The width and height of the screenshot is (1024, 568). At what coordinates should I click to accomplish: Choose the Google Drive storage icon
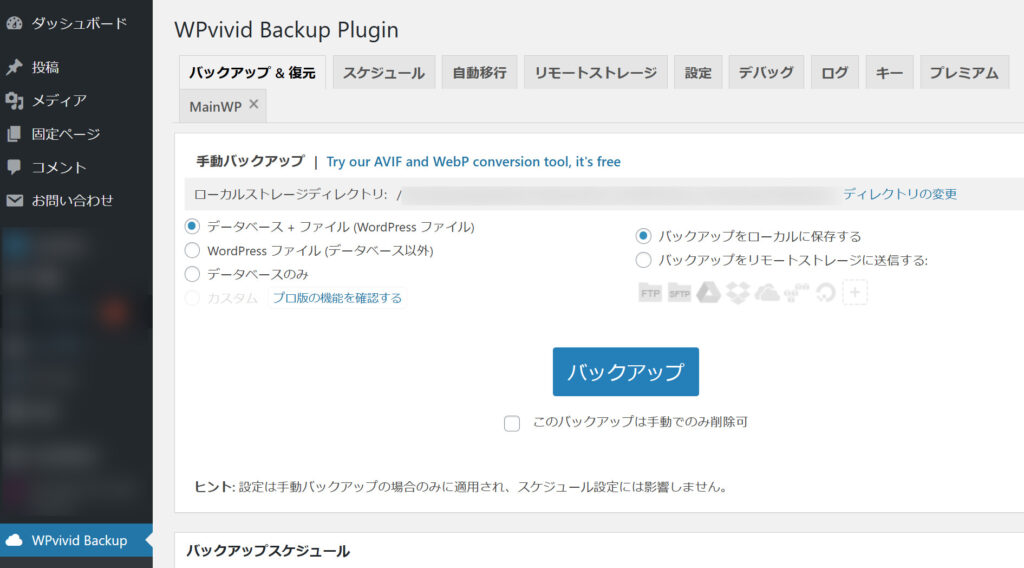pyautogui.click(x=708, y=293)
